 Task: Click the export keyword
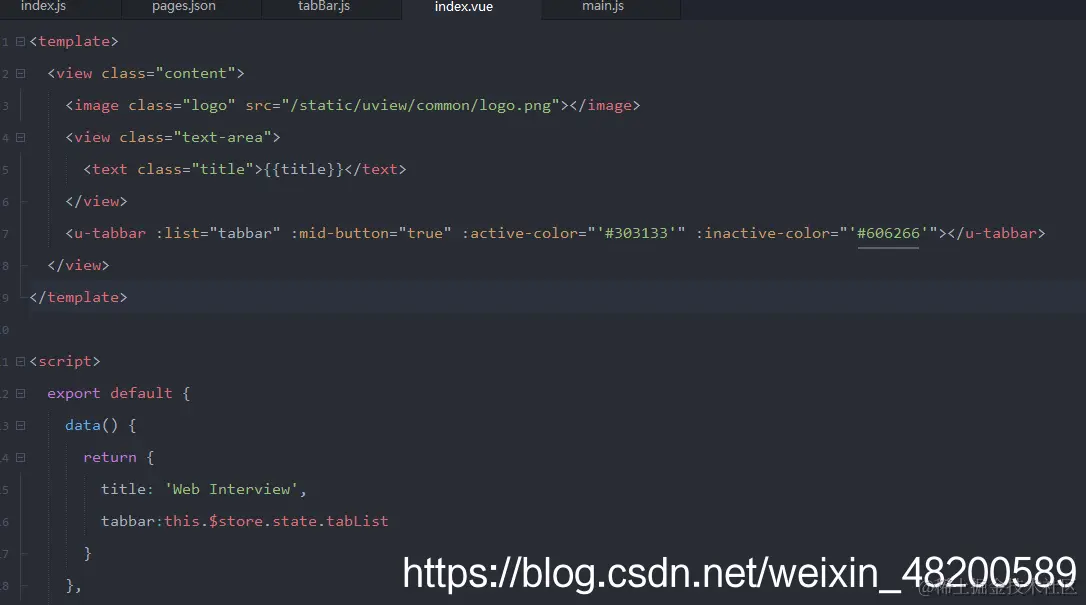(73, 393)
